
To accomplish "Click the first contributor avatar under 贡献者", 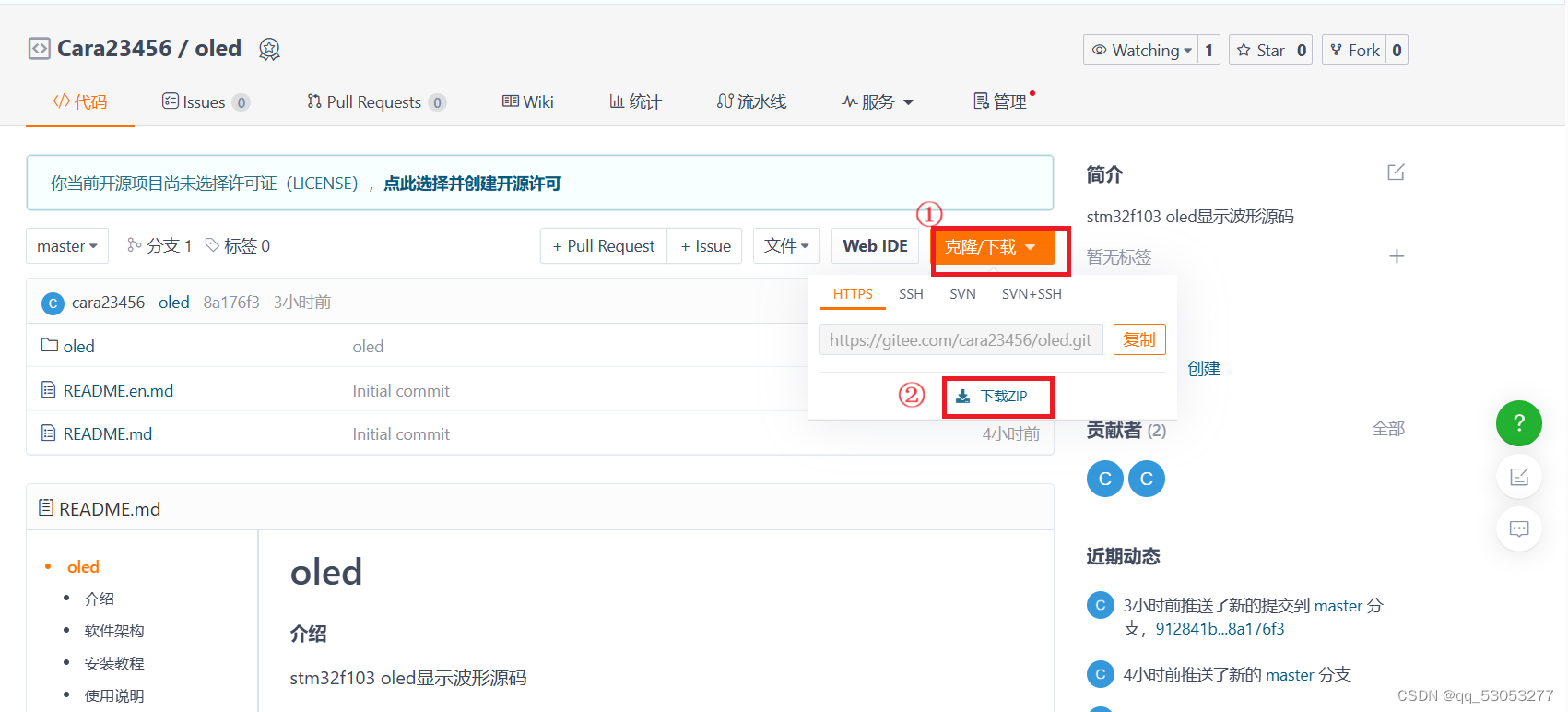I will click(1104, 479).
